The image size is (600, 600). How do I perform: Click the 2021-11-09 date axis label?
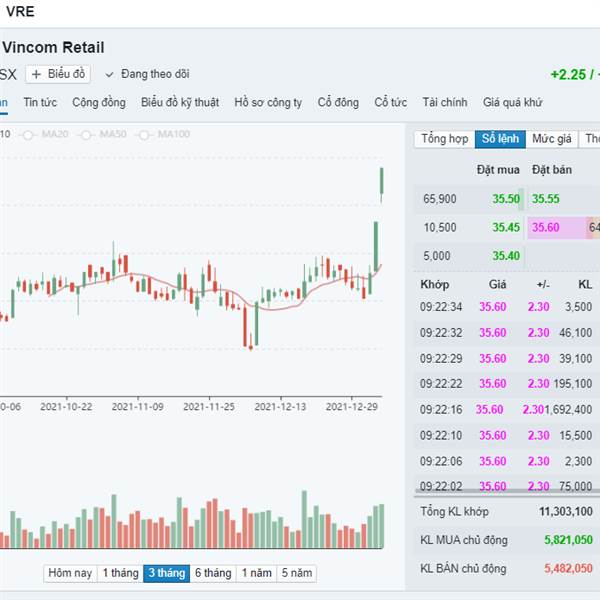pyautogui.click(x=137, y=406)
